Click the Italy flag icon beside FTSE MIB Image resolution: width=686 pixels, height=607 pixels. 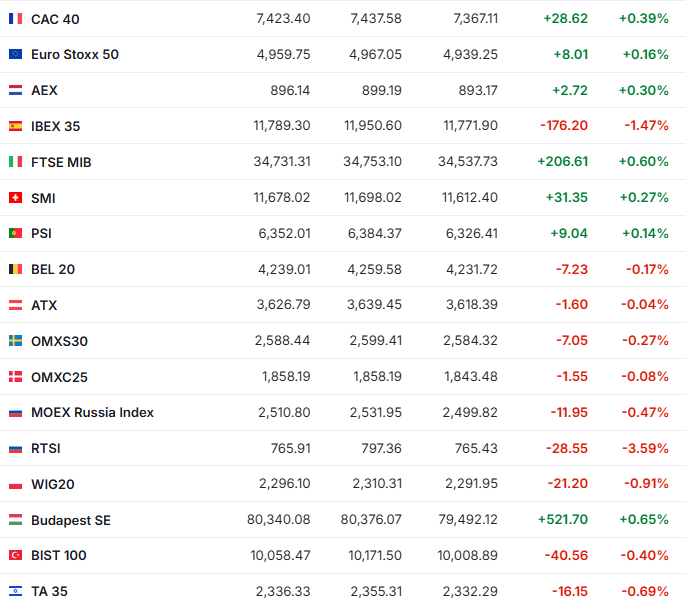[15, 162]
